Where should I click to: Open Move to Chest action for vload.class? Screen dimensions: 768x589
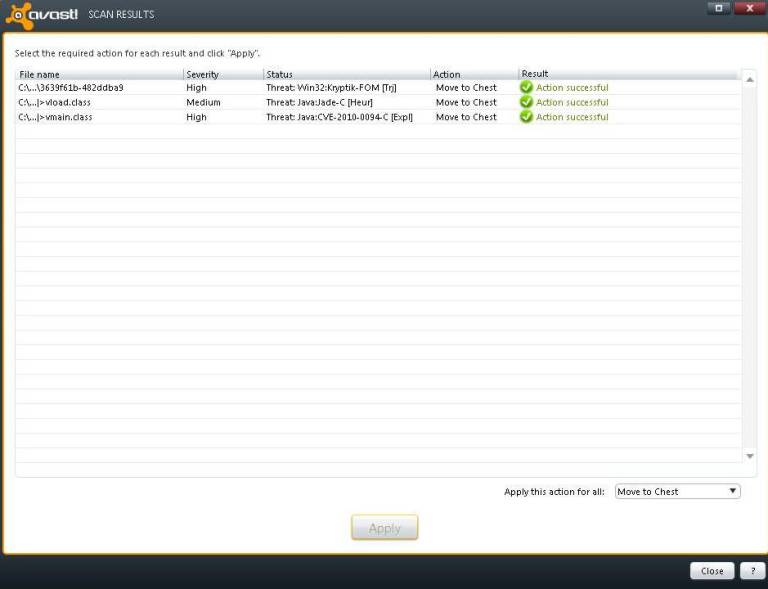(x=466, y=102)
